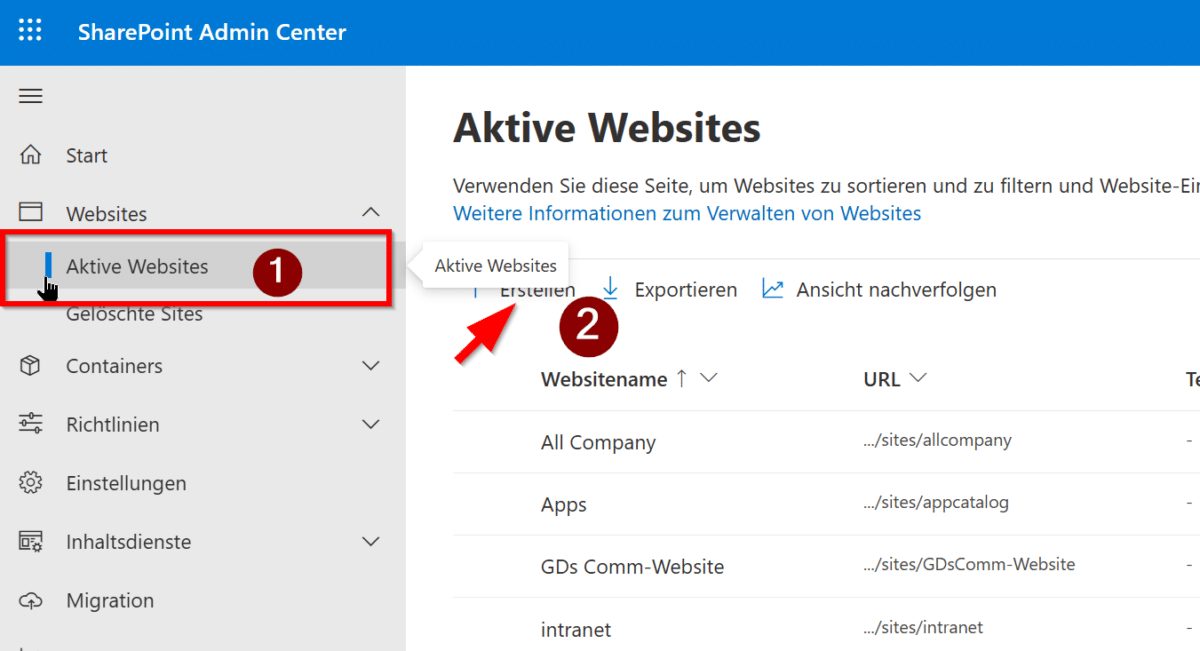Image resolution: width=1200 pixels, height=651 pixels.
Task: Click the Inhaltsdienste icon in sidebar
Action: click(x=31, y=542)
